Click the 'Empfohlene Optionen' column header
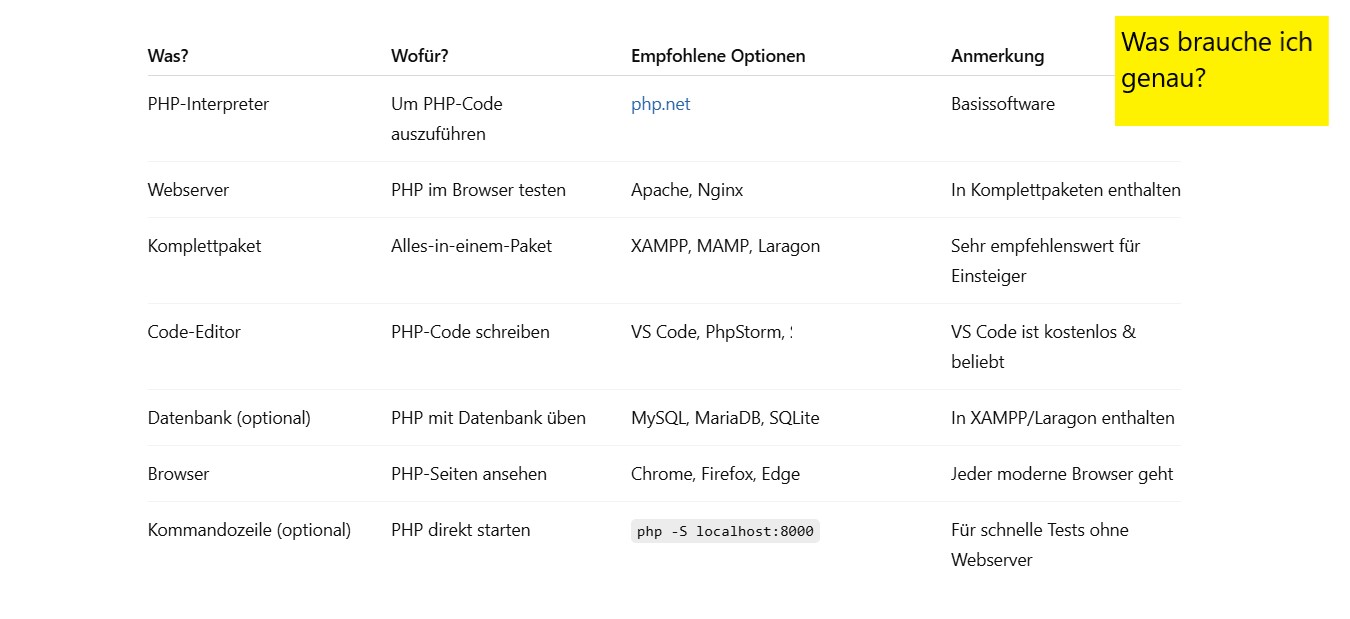The height and width of the screenshot is (619, 1350). pyautogui.click(x=718, y=56)
